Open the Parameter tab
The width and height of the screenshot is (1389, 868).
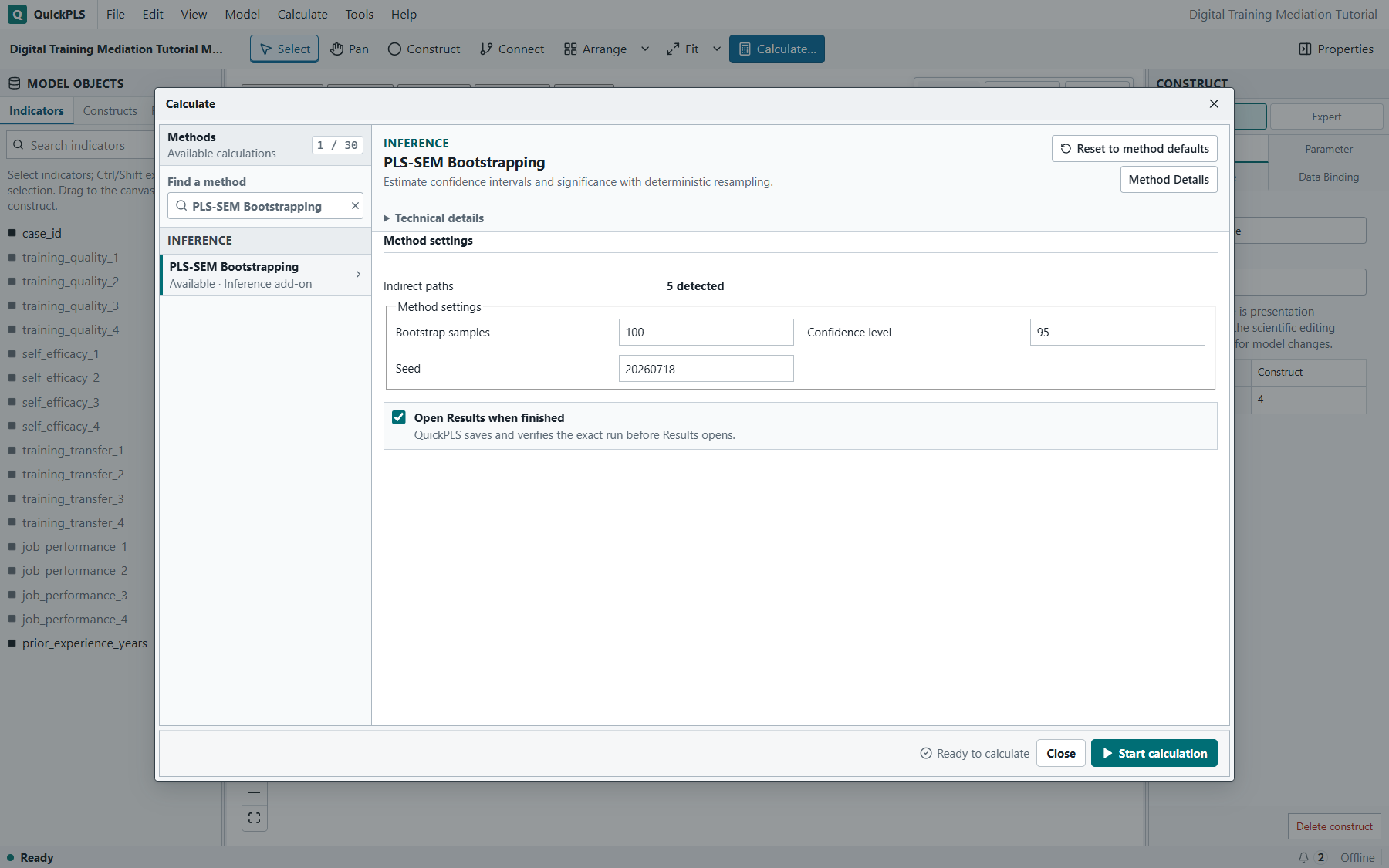(1328, 149)
